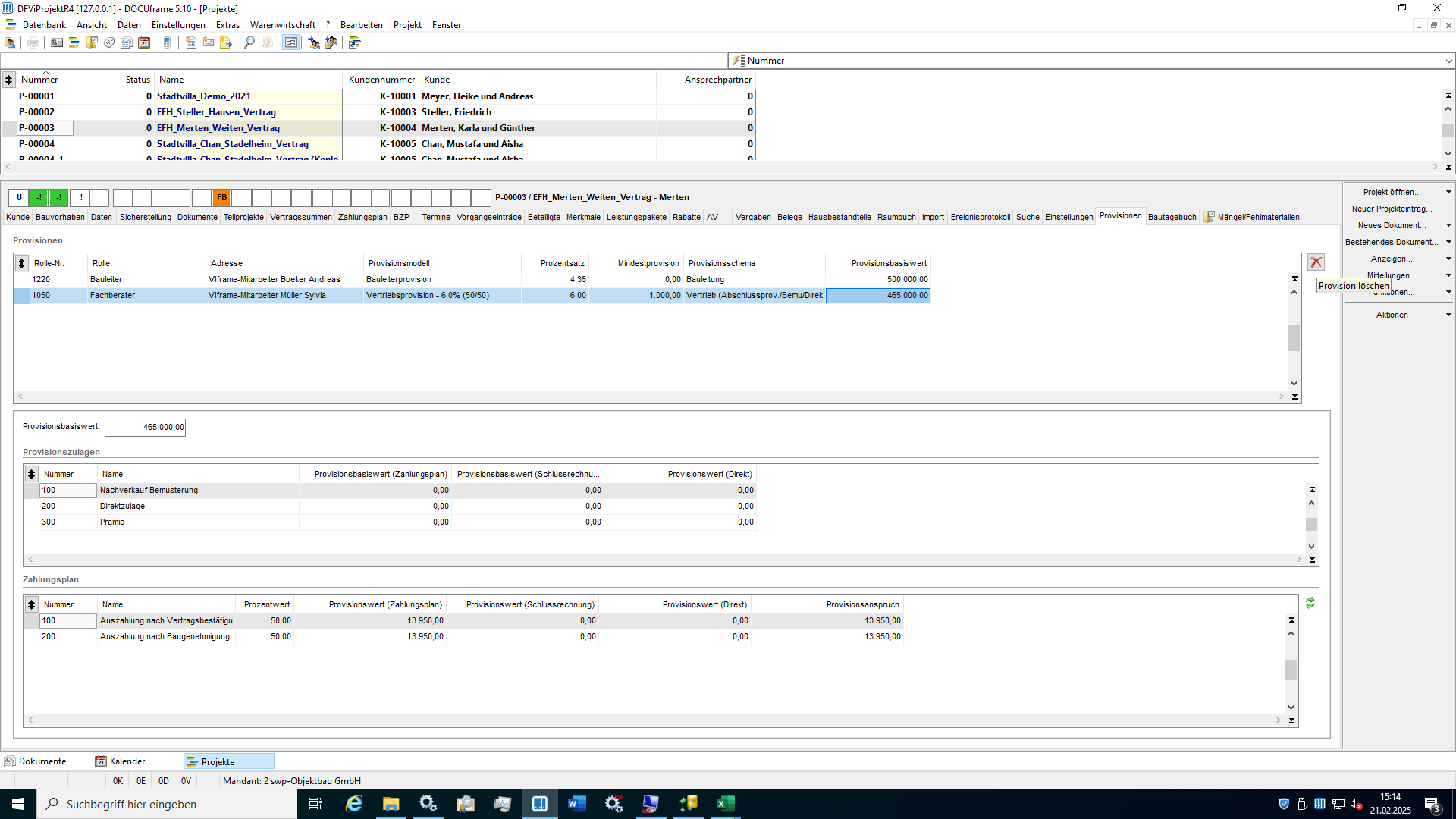The image size is (1456, 819).
Task: Open the address card toolbar icon
Action: click(x=57, y=42)
